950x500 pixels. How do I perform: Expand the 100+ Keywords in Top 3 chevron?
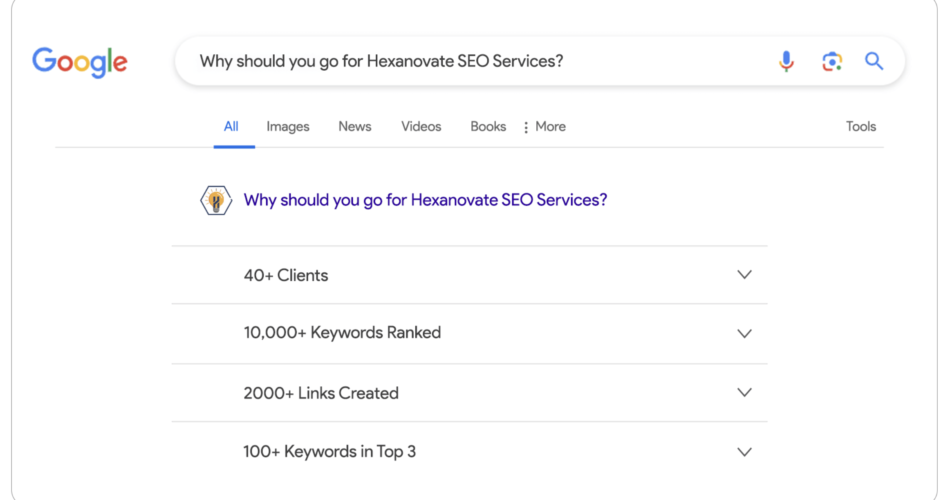click(744, 452)
